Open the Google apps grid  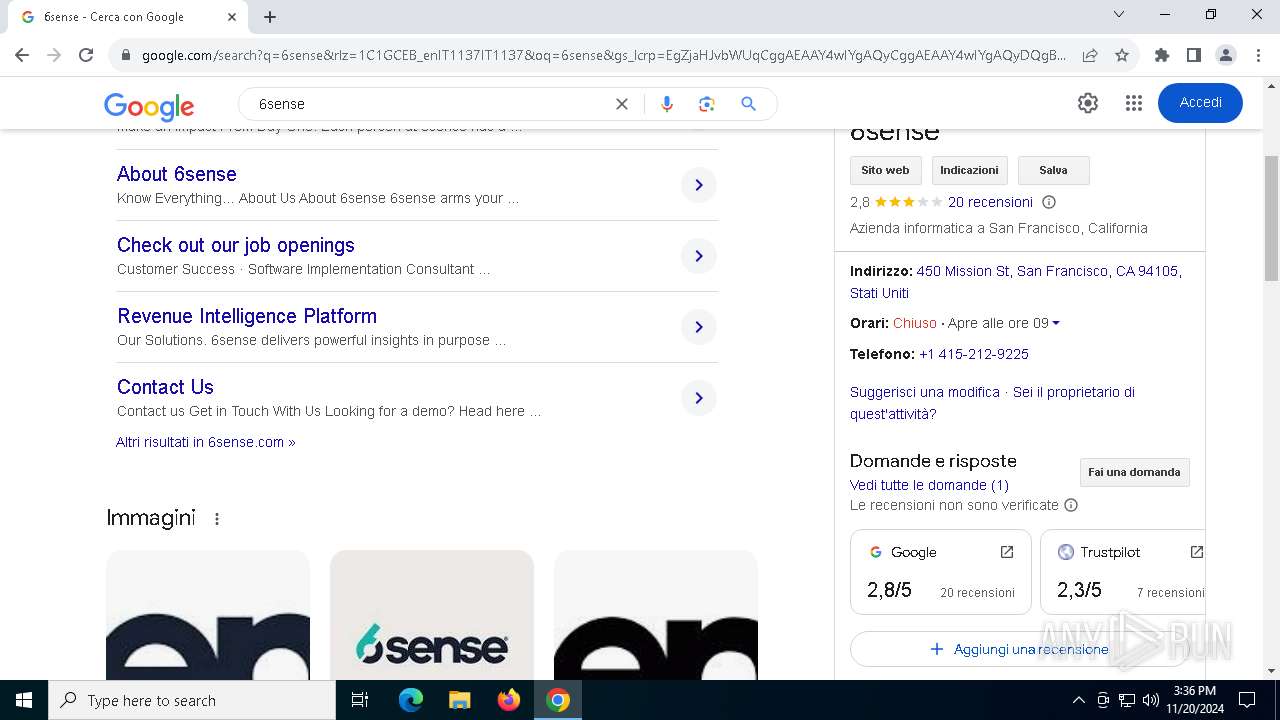(x=1133, y=103)
